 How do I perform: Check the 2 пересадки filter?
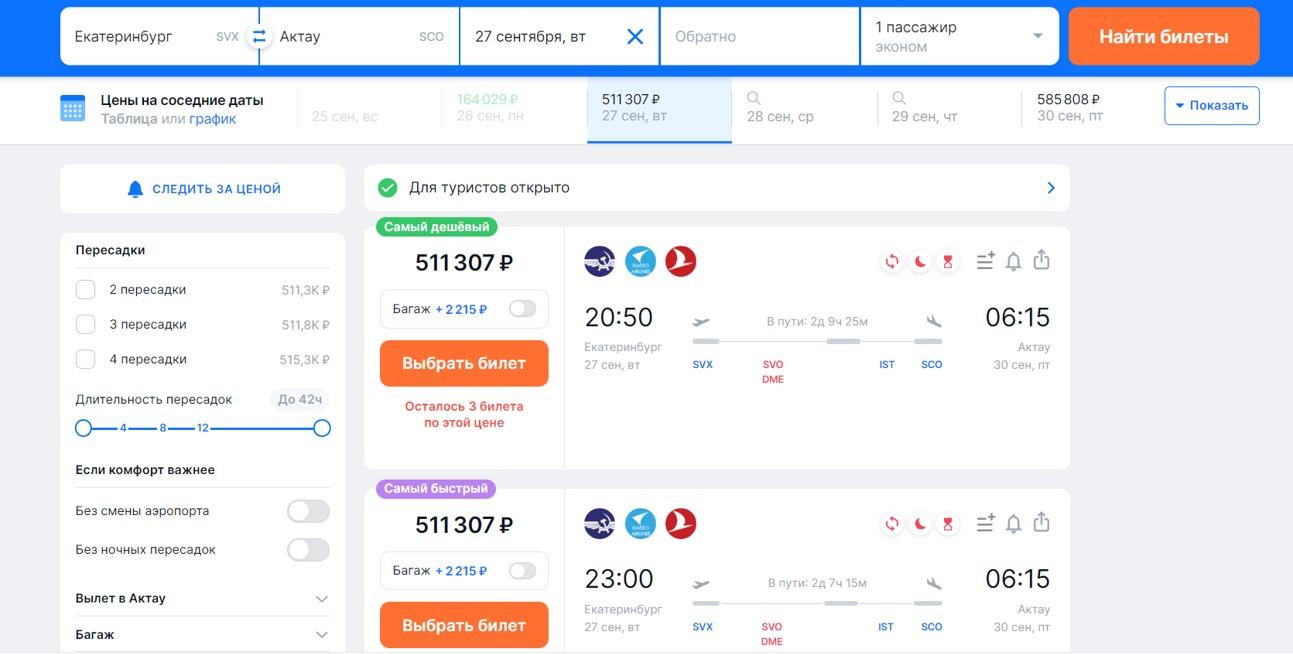86,290
